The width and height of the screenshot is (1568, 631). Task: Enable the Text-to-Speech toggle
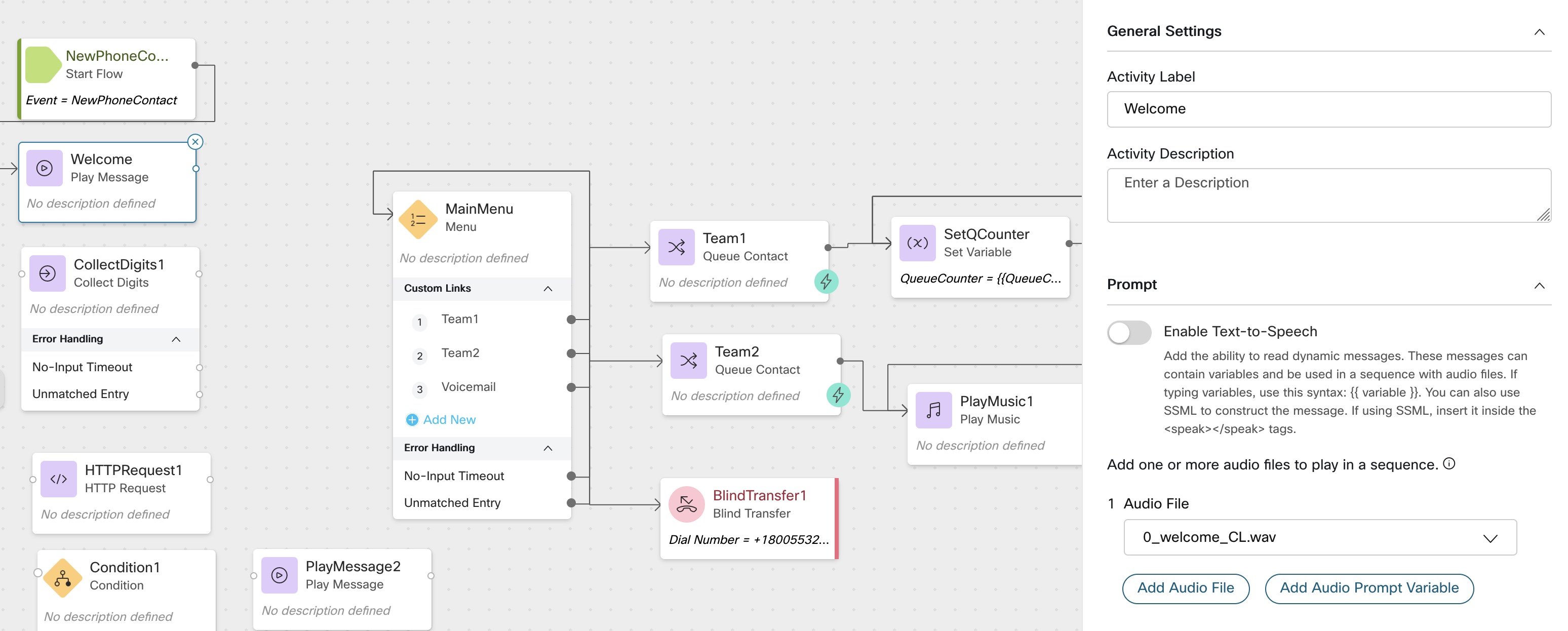pos(1129,332)
